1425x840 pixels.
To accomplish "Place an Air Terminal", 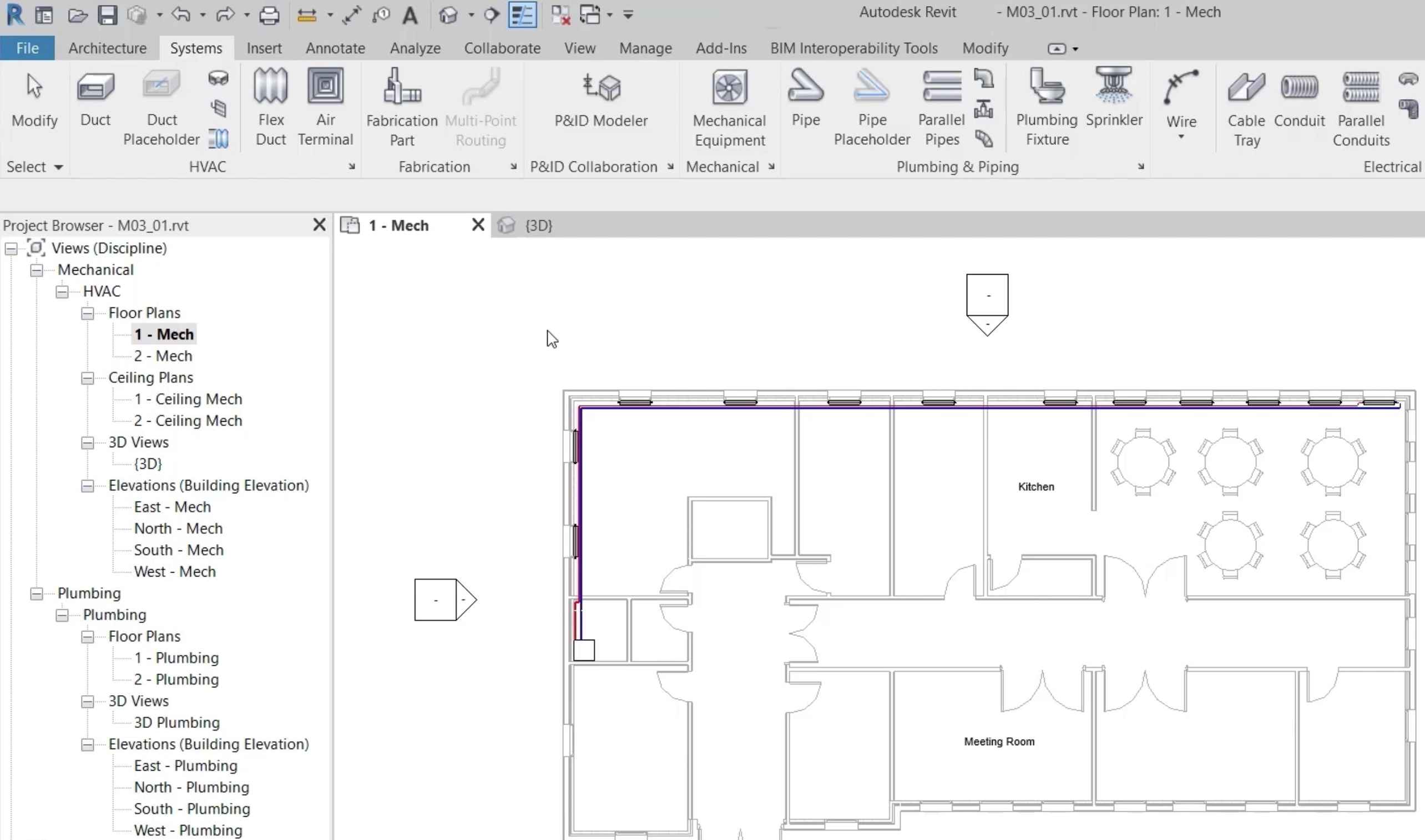I will 326,108.
